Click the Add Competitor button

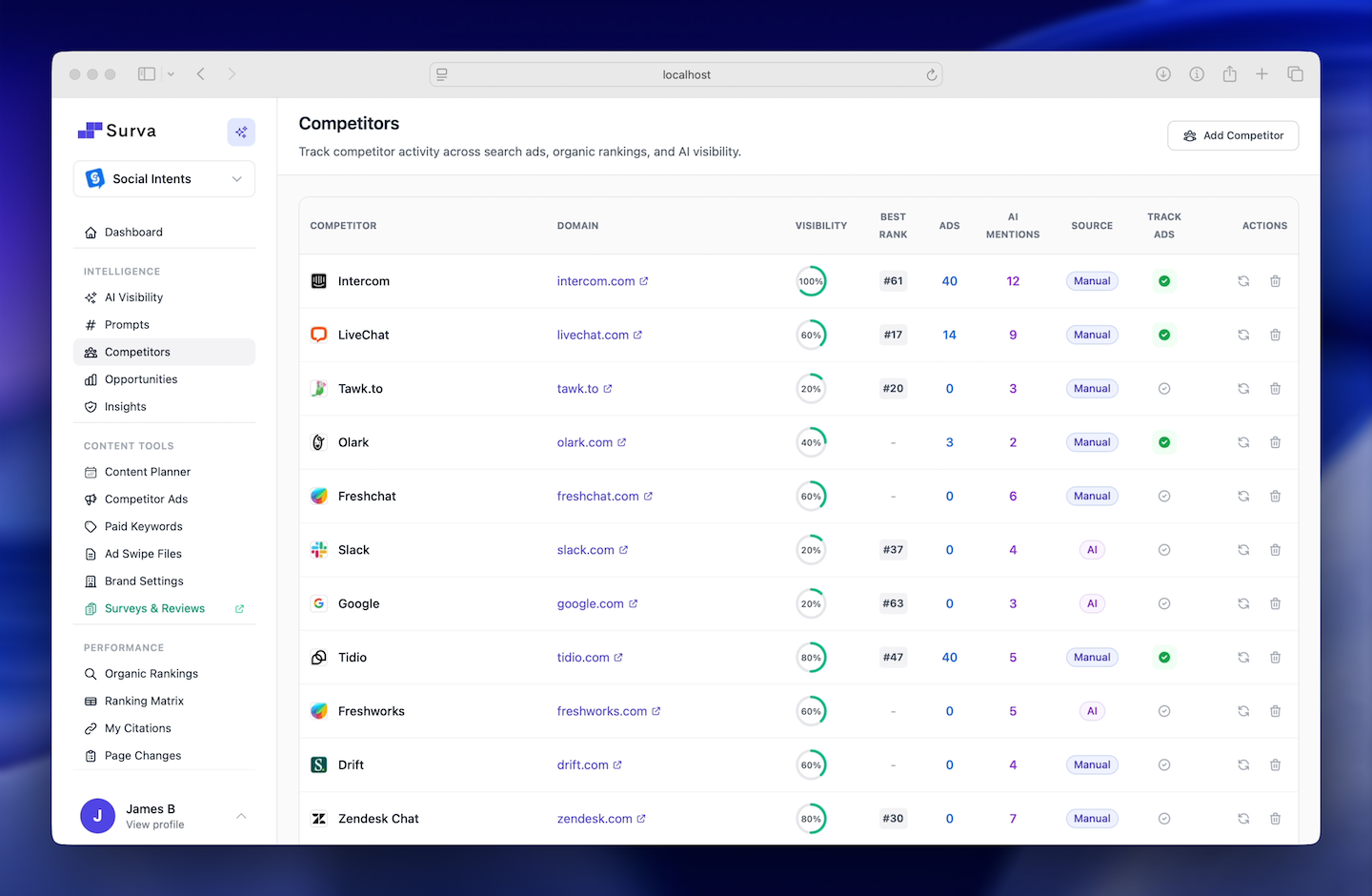(x=1233, y=135)
